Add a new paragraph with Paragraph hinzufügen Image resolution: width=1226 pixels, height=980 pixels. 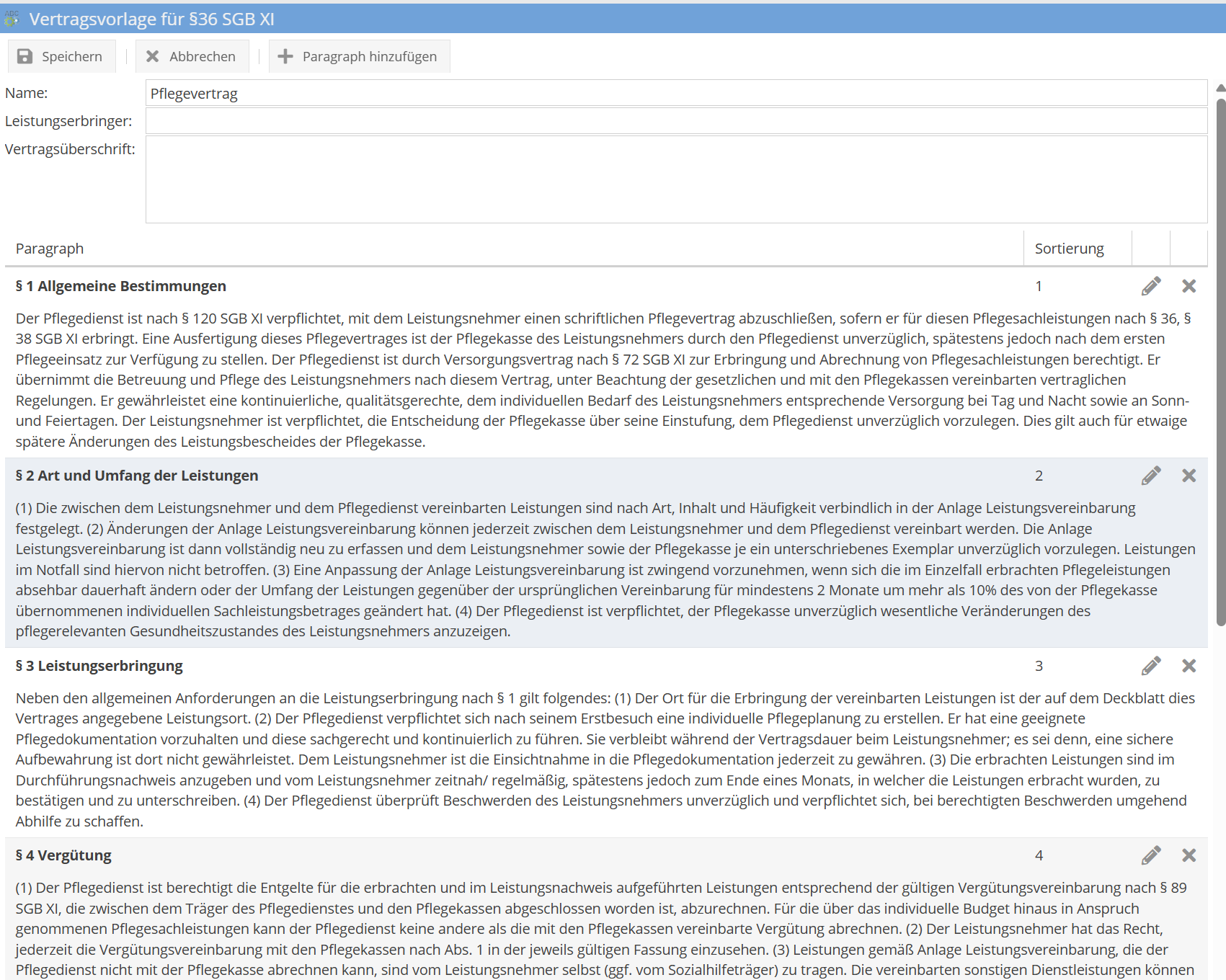pos(359,56)
